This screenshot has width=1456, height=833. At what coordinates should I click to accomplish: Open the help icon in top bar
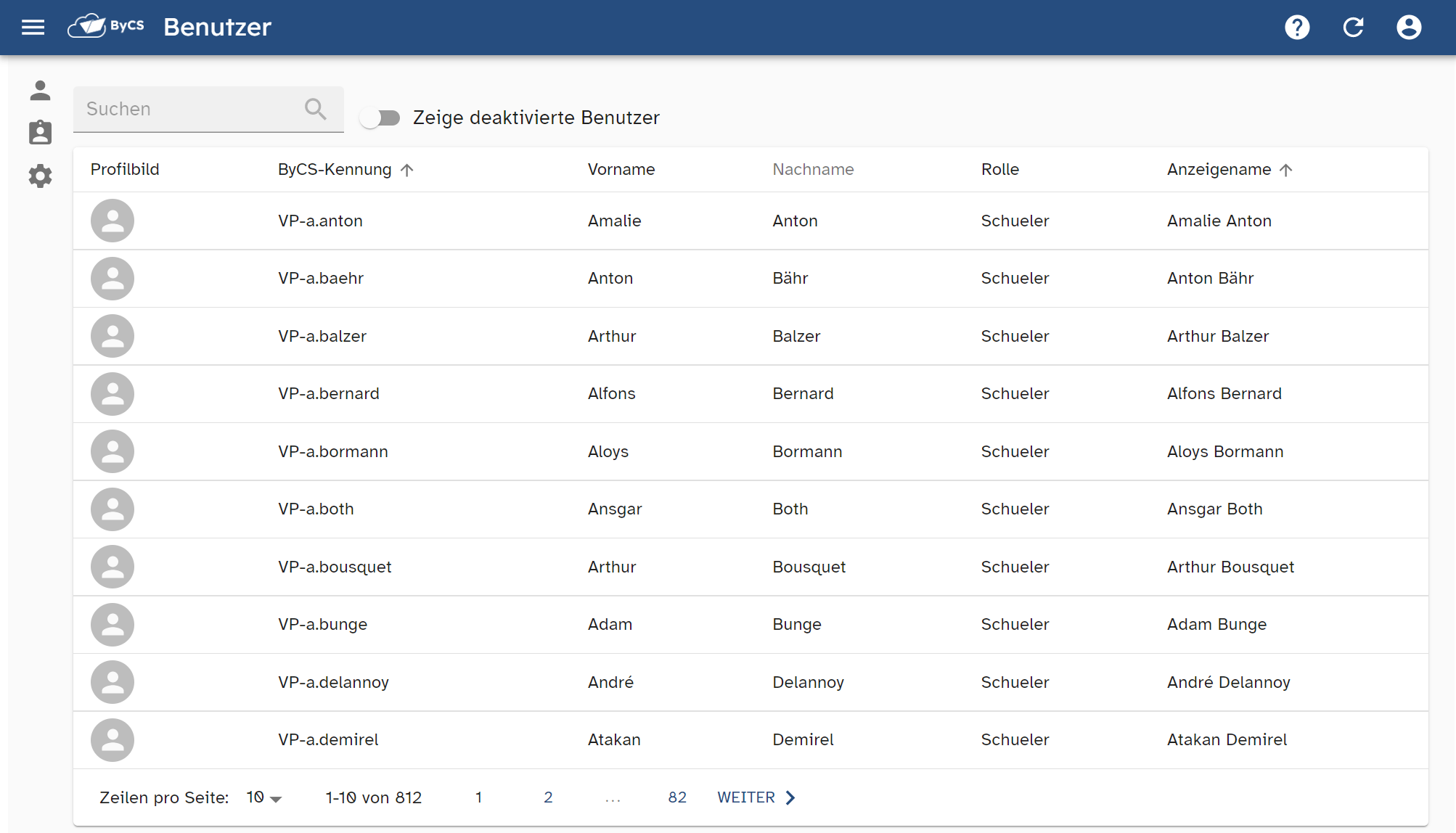coord(1297,27)
